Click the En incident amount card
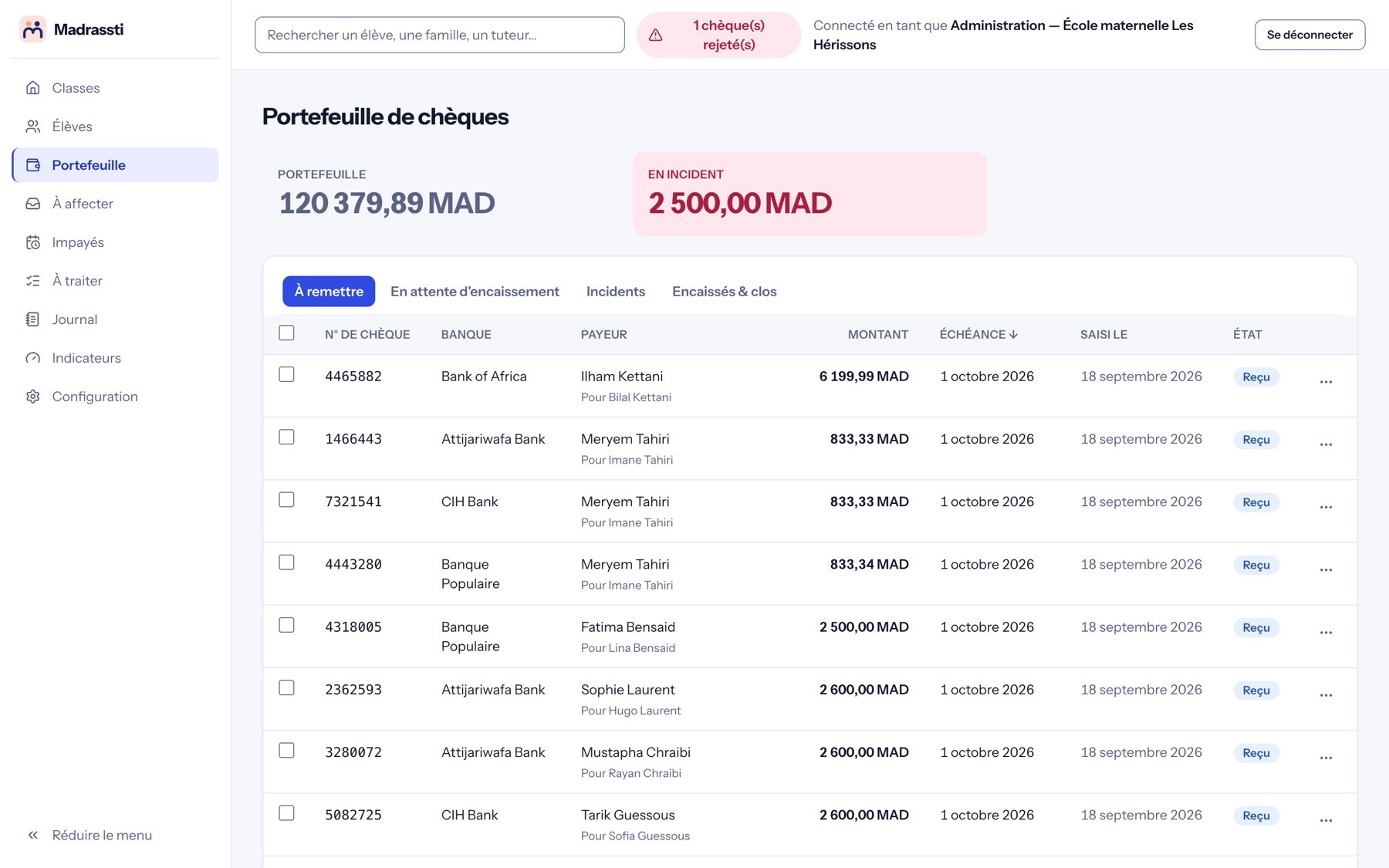Screen dimensions: 1389x868 pos(809,194)
